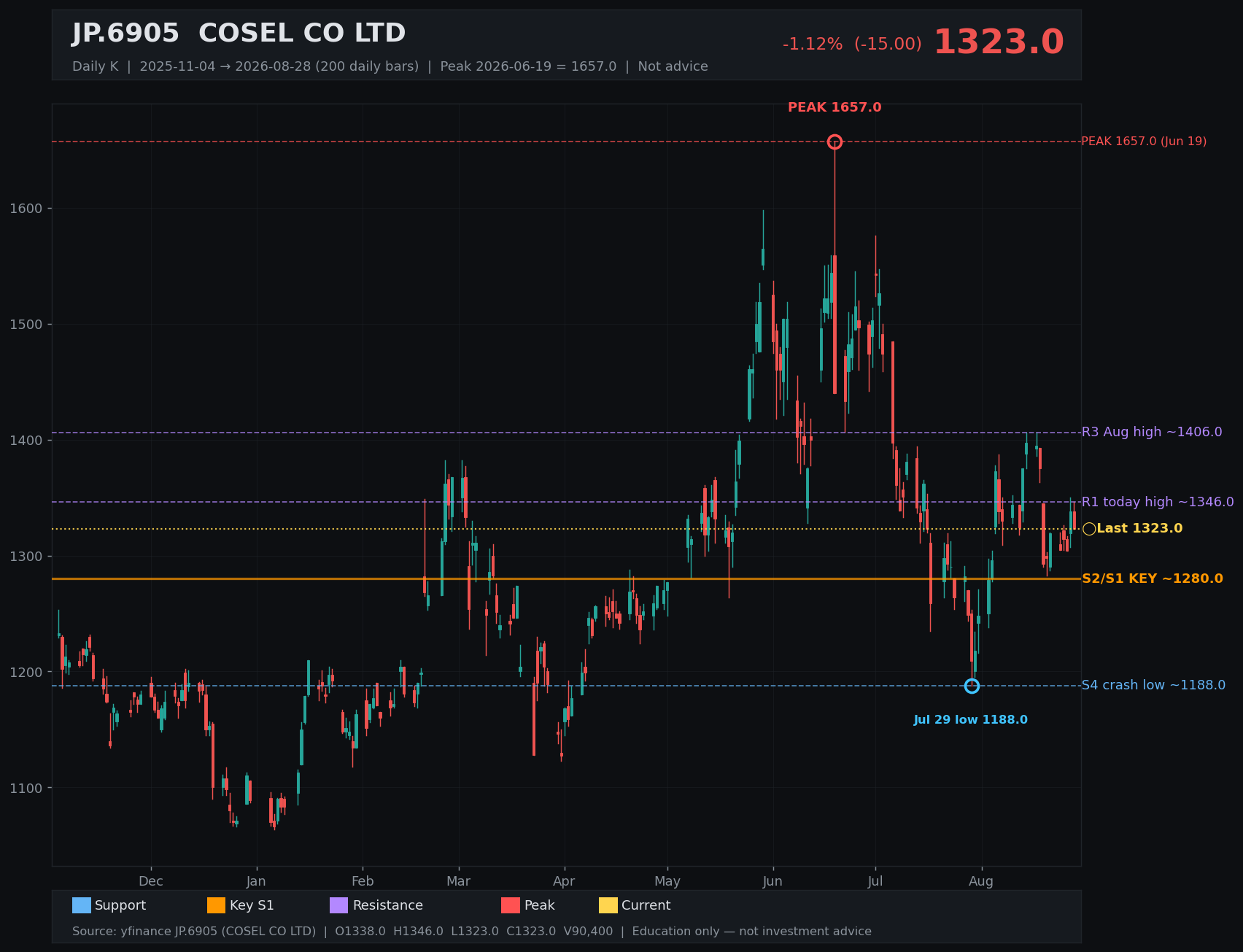Click the 1200 y-axis tick label
The height and width of the screenshot is (952, 1243).
[26, 673]
